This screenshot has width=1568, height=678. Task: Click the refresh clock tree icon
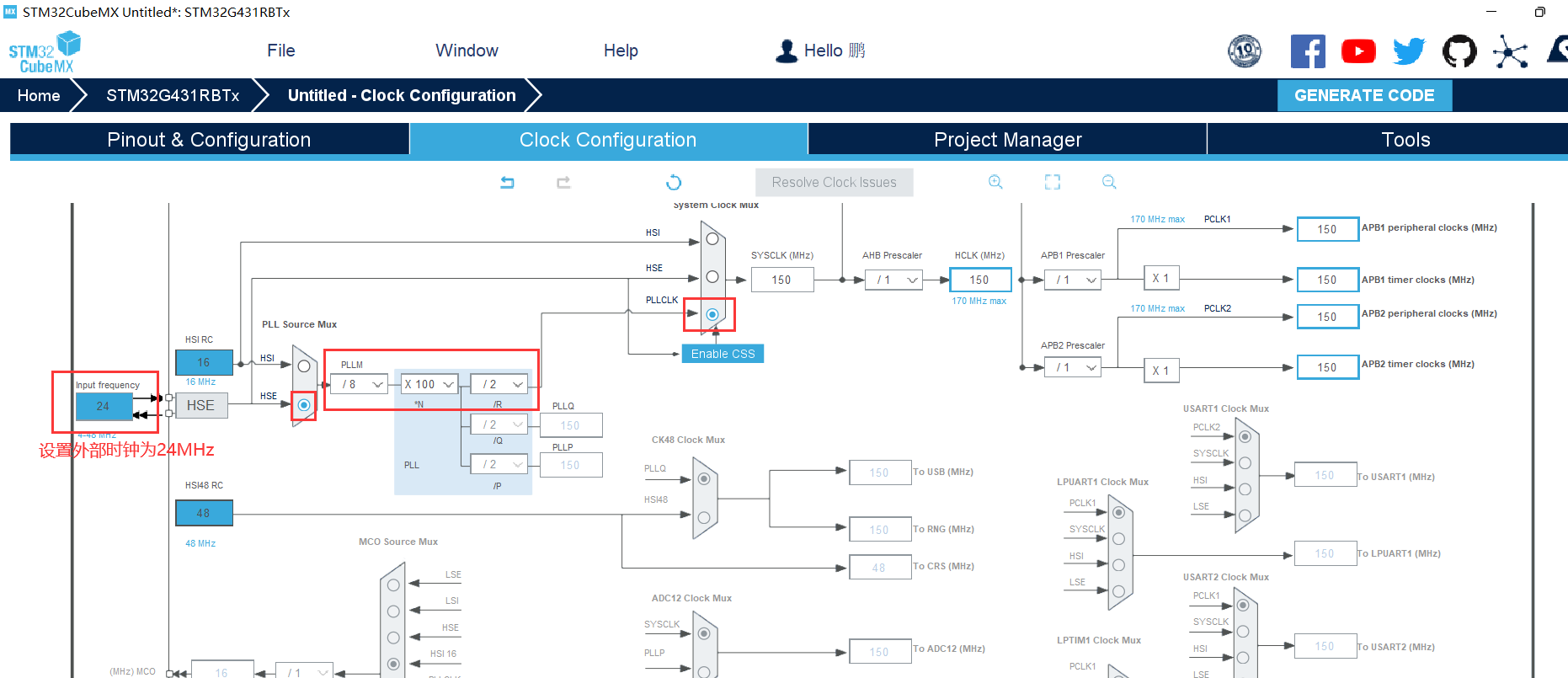[674, 182]
